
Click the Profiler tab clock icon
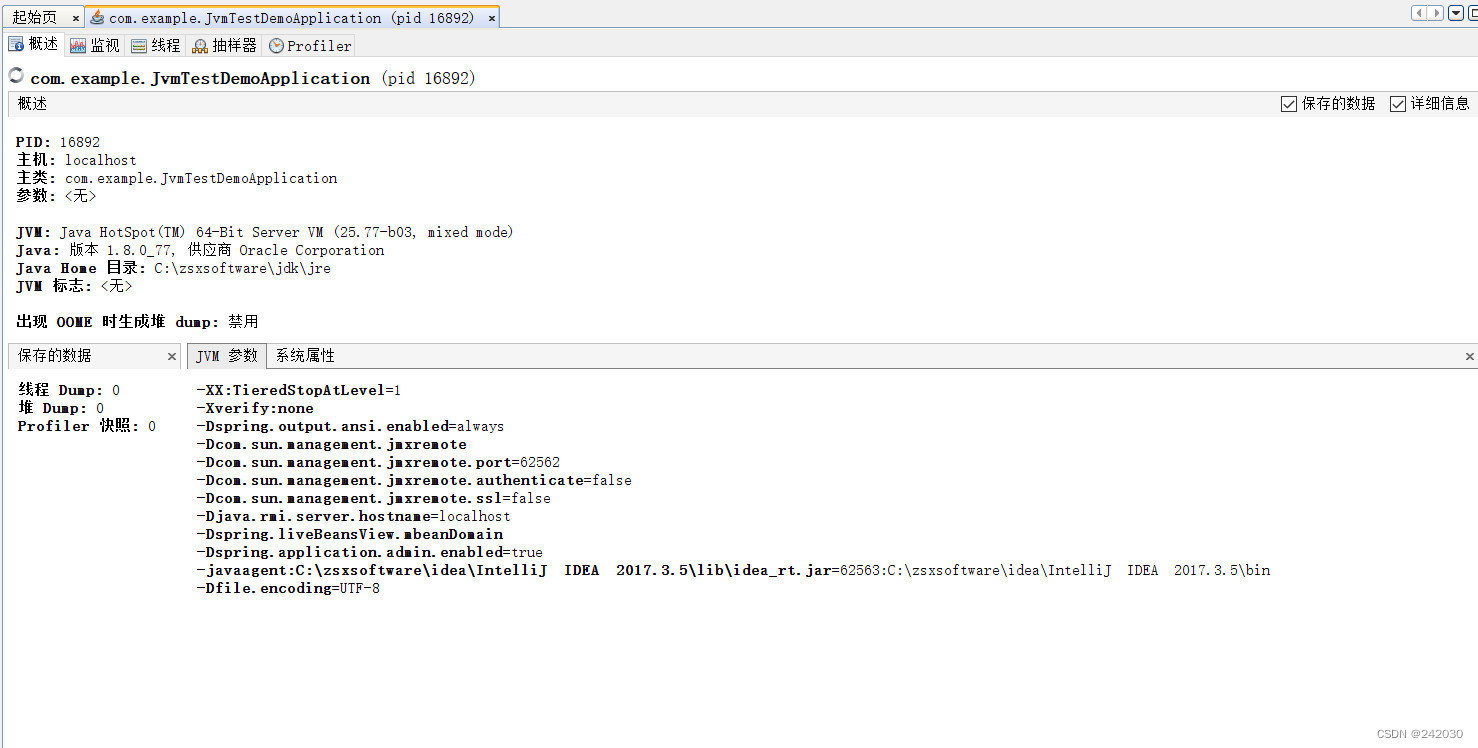click(276, 46)
